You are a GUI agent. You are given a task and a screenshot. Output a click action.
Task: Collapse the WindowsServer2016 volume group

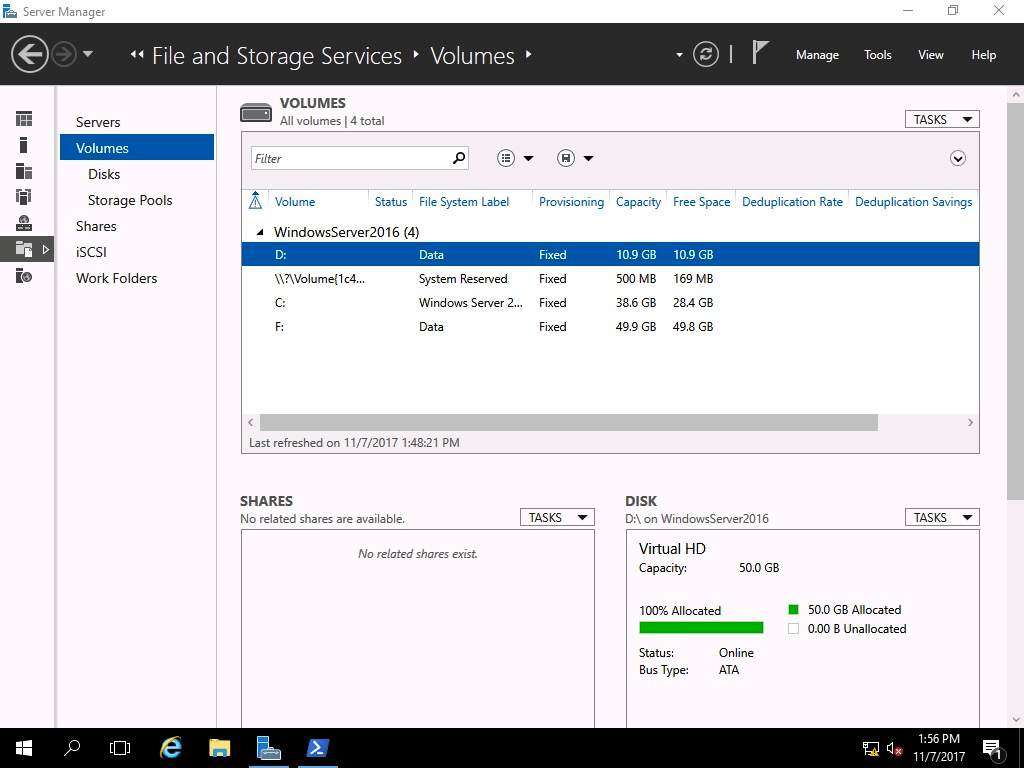(258, 231)
